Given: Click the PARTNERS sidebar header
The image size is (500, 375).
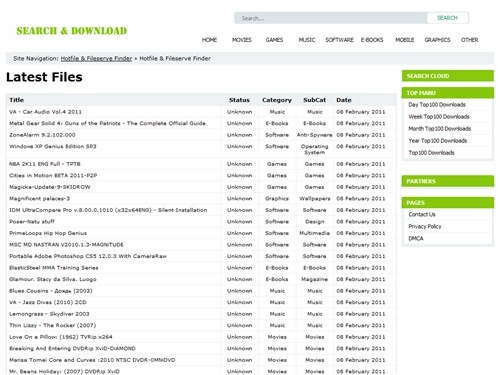Looking at the screenshot, I should pos(448,181).
